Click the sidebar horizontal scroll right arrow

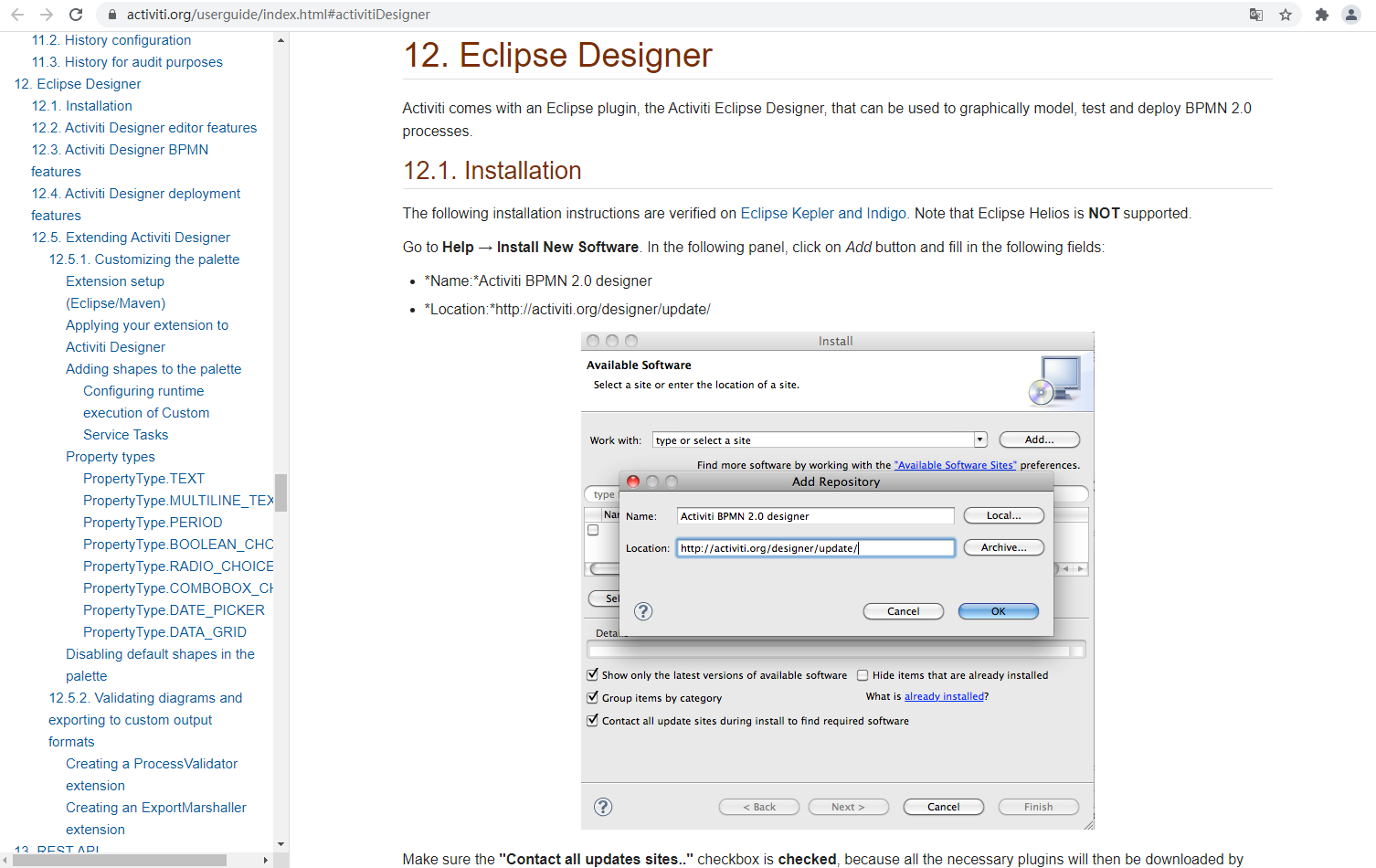266,860
